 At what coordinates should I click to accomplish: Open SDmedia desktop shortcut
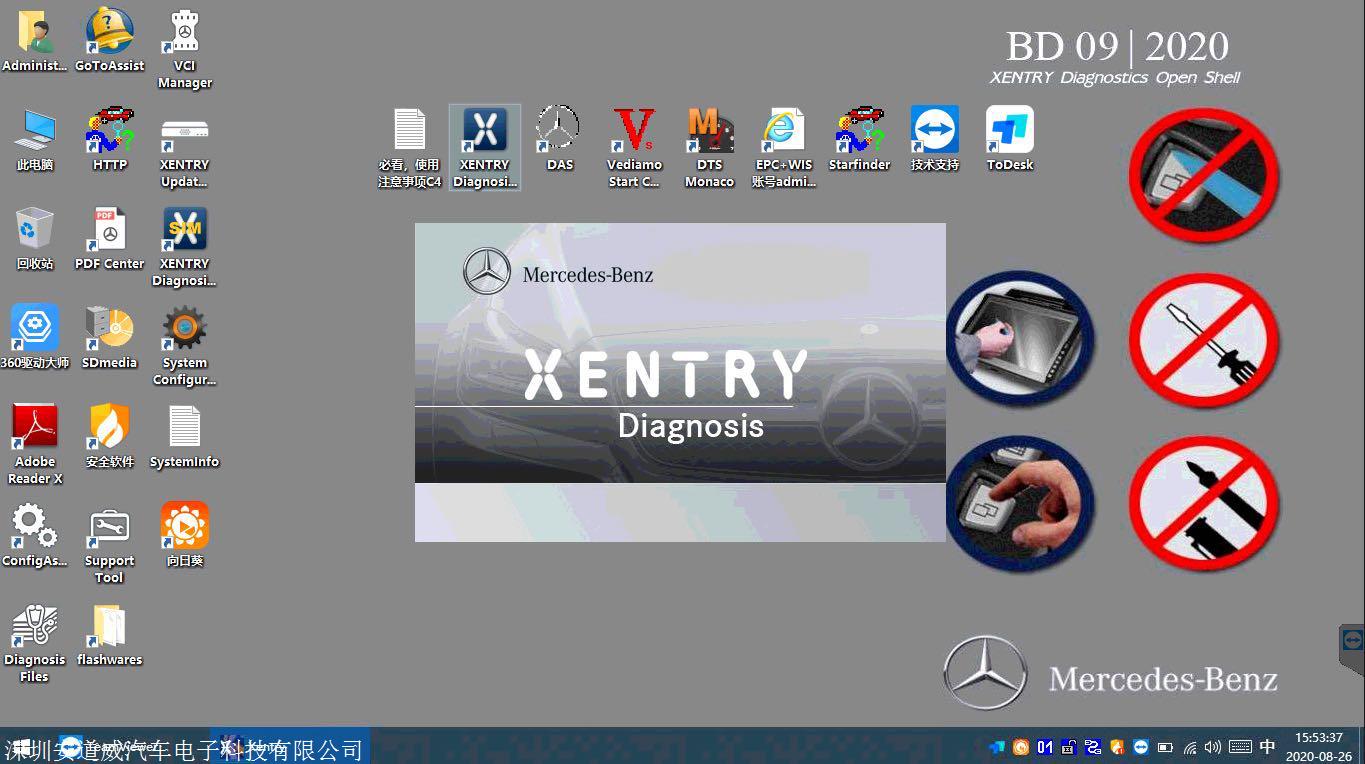click(110, 338)
